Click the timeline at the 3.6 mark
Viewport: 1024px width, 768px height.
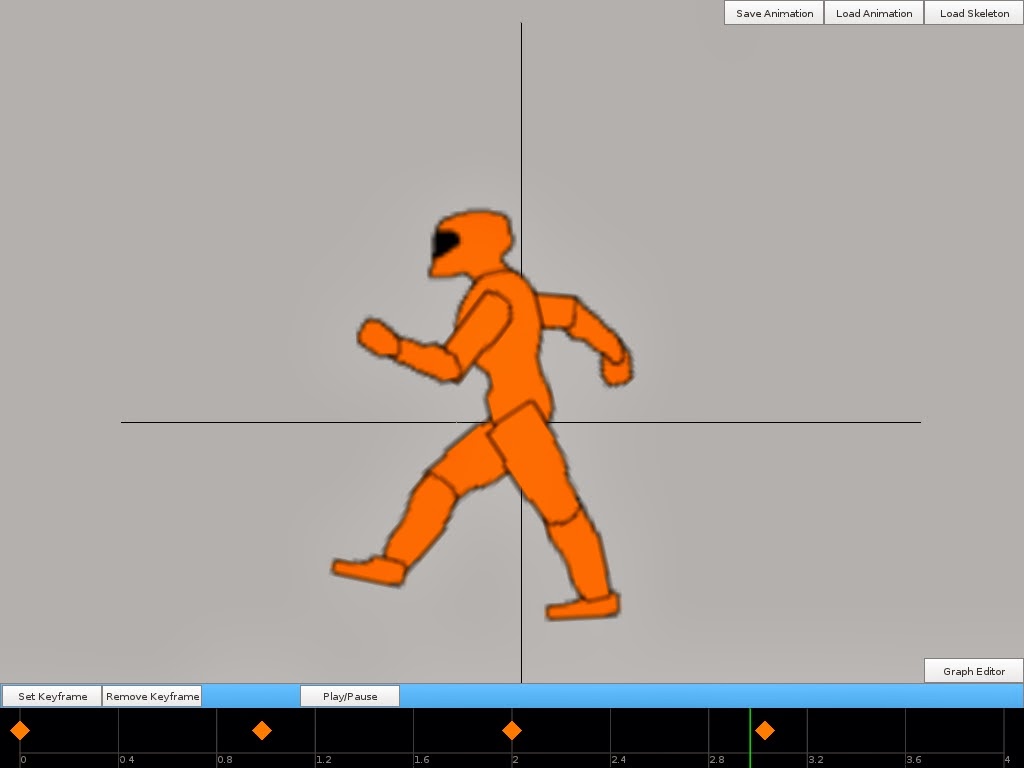point(906,738)
